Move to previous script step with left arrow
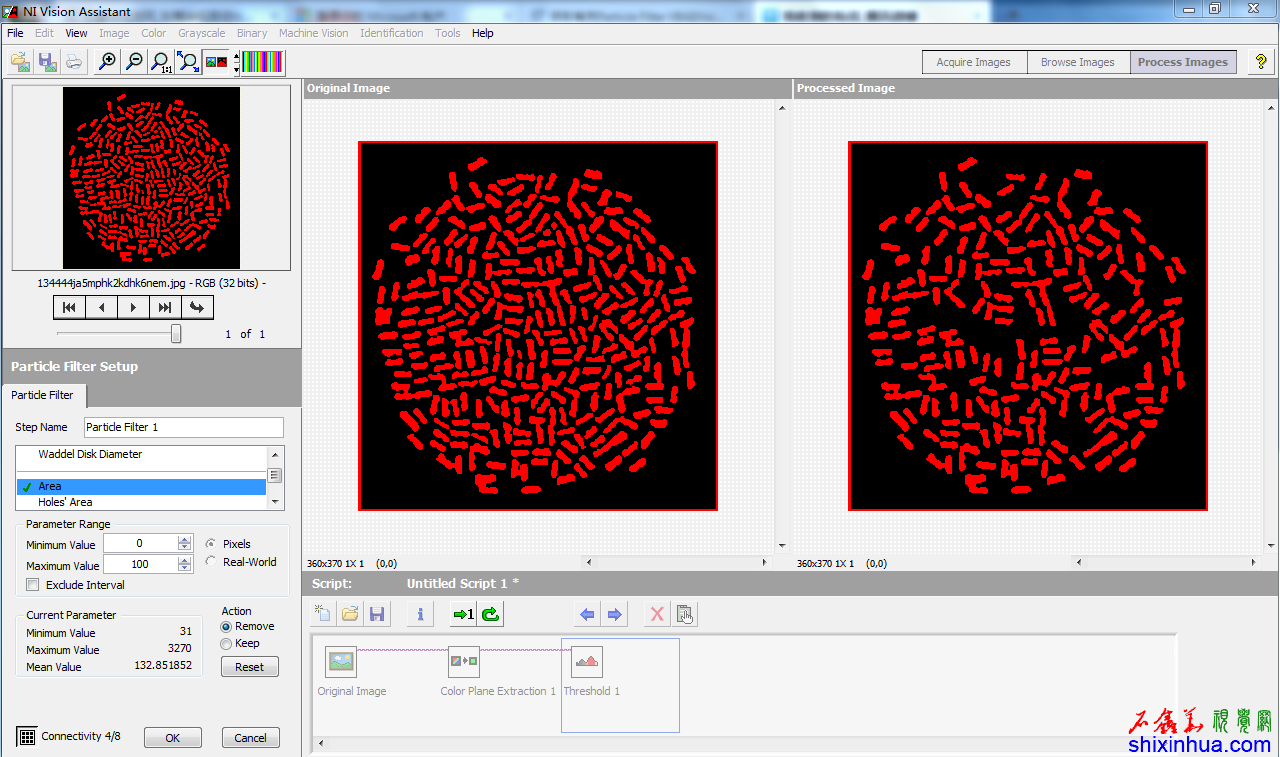 click(587, 614)
